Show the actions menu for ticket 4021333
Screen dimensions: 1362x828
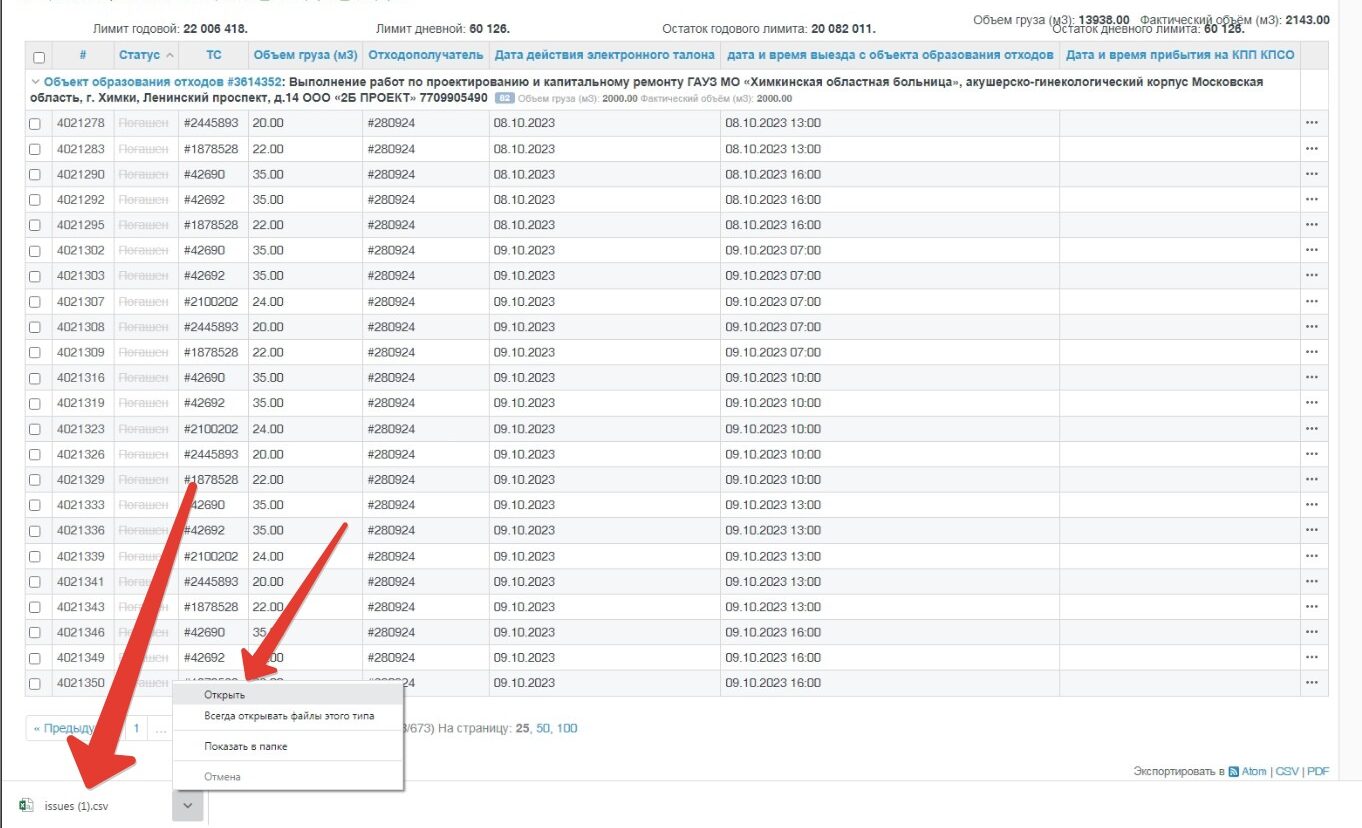[1312, 505]
